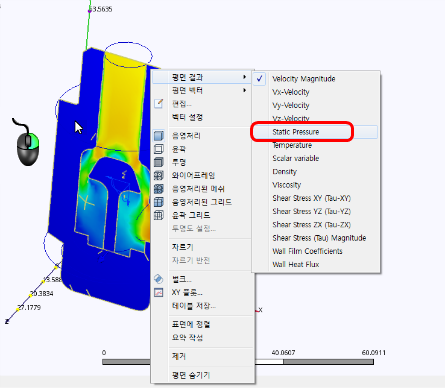The height and width of the screenshot is (388, 445).
Task: Open the 투명도 설정... menu entry
Action: click(x=194, y=229)
